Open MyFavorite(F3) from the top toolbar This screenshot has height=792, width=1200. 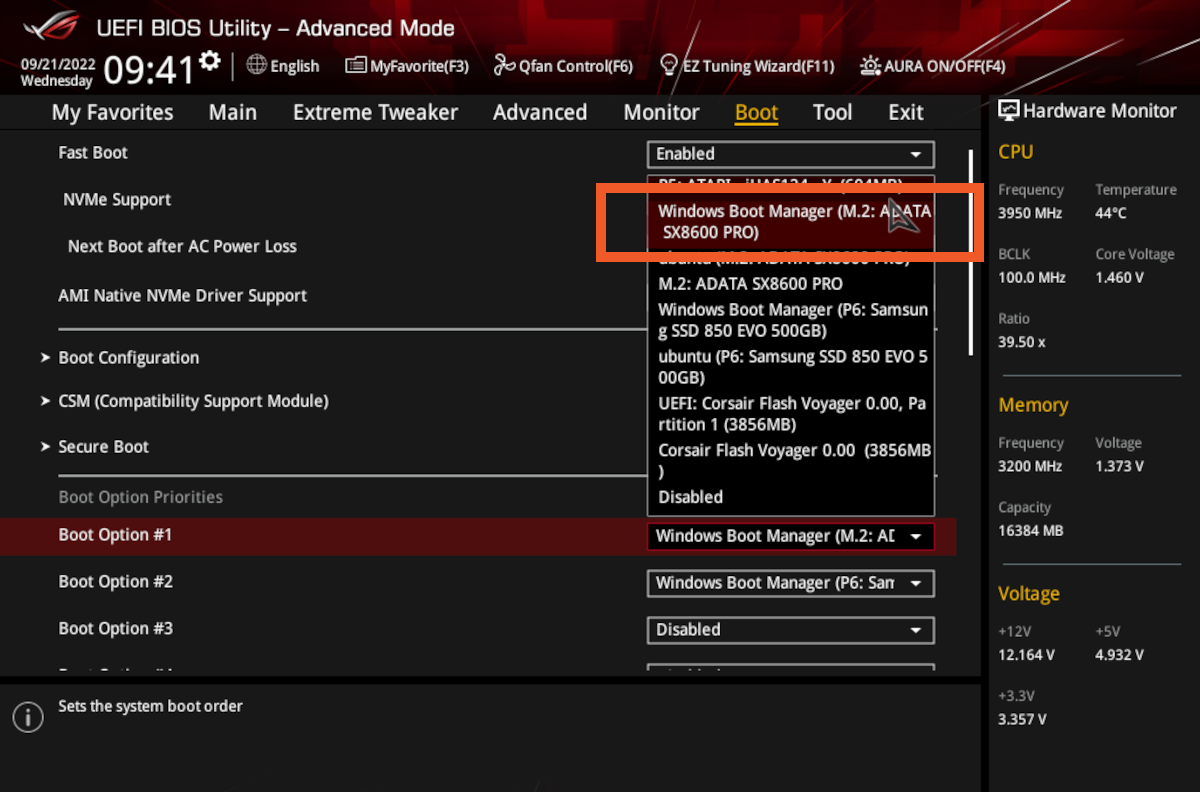click(x=355, y=66)
